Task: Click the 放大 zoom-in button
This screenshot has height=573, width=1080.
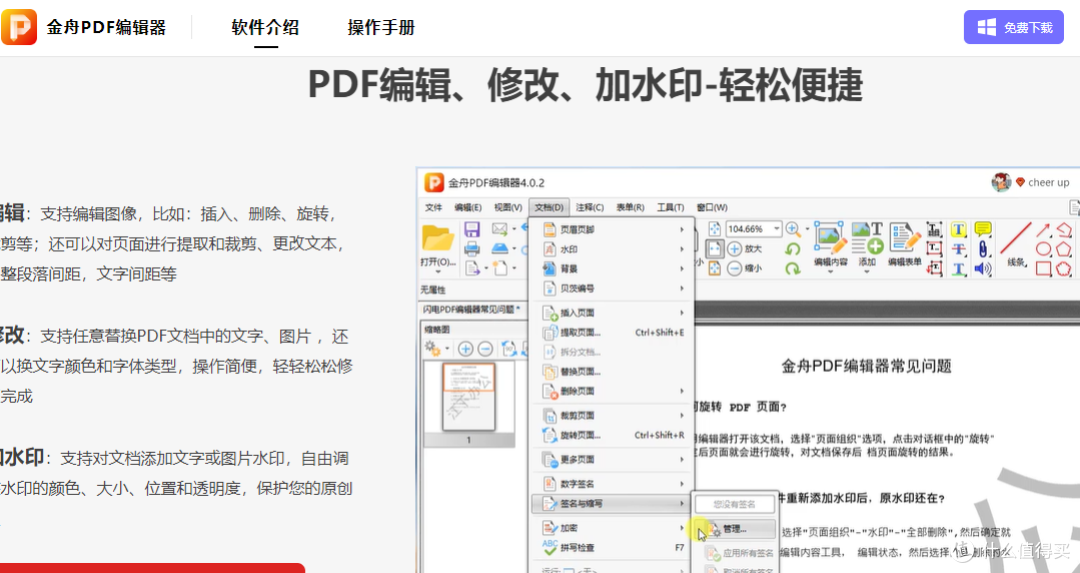Action: click(745, 249)
